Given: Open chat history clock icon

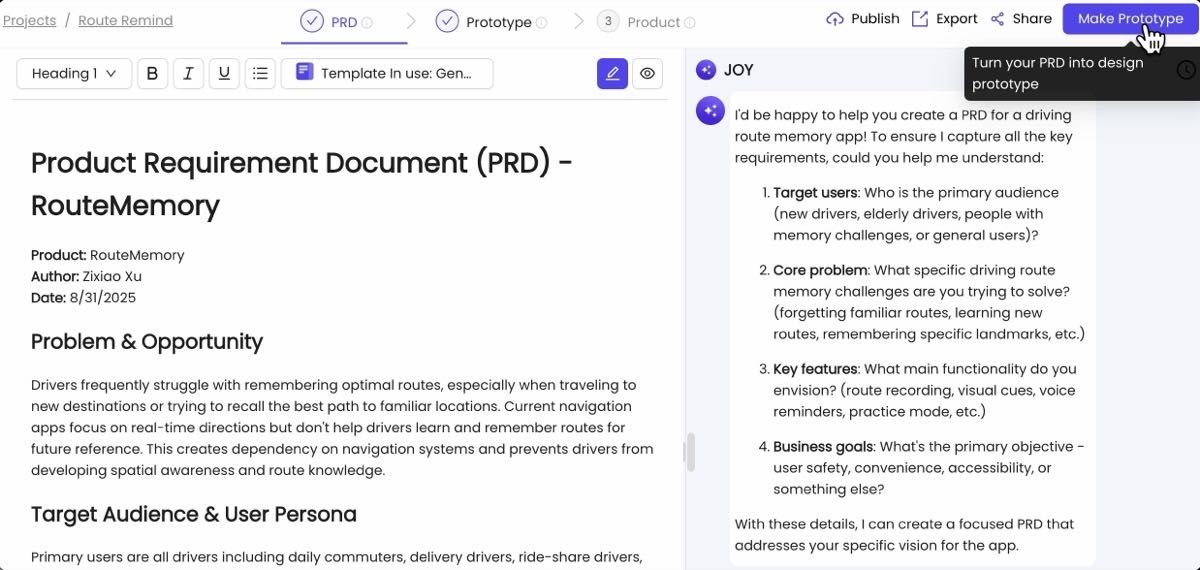Looking at the screenshot, I should (x=1186, y=70).
